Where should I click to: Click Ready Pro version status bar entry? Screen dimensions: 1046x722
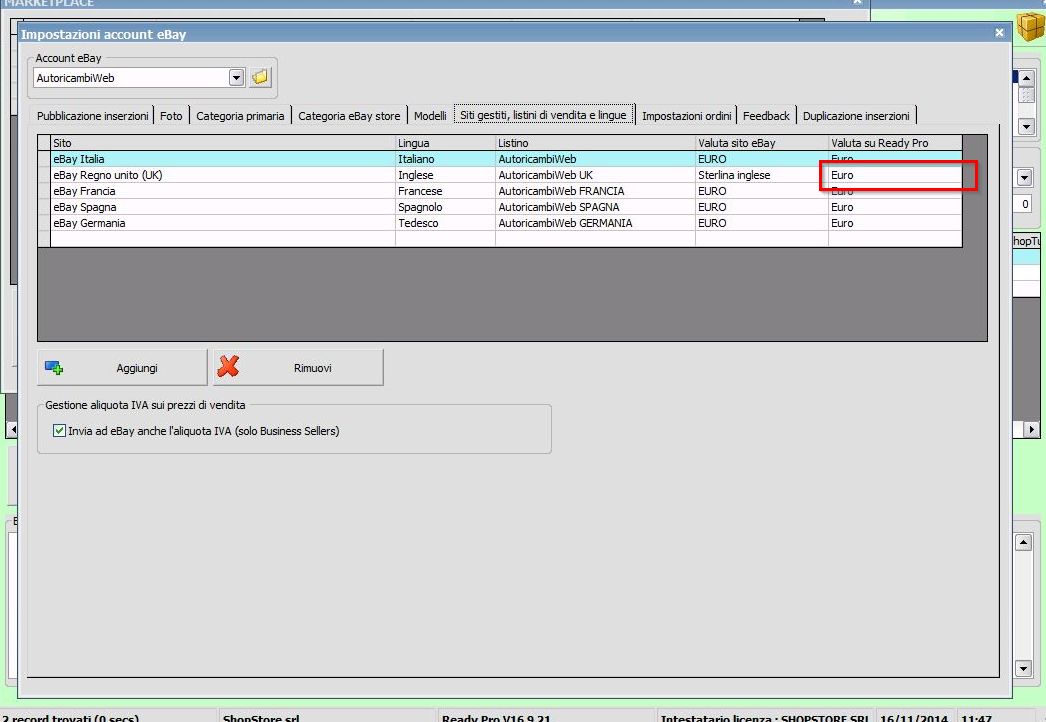(496, 718)
